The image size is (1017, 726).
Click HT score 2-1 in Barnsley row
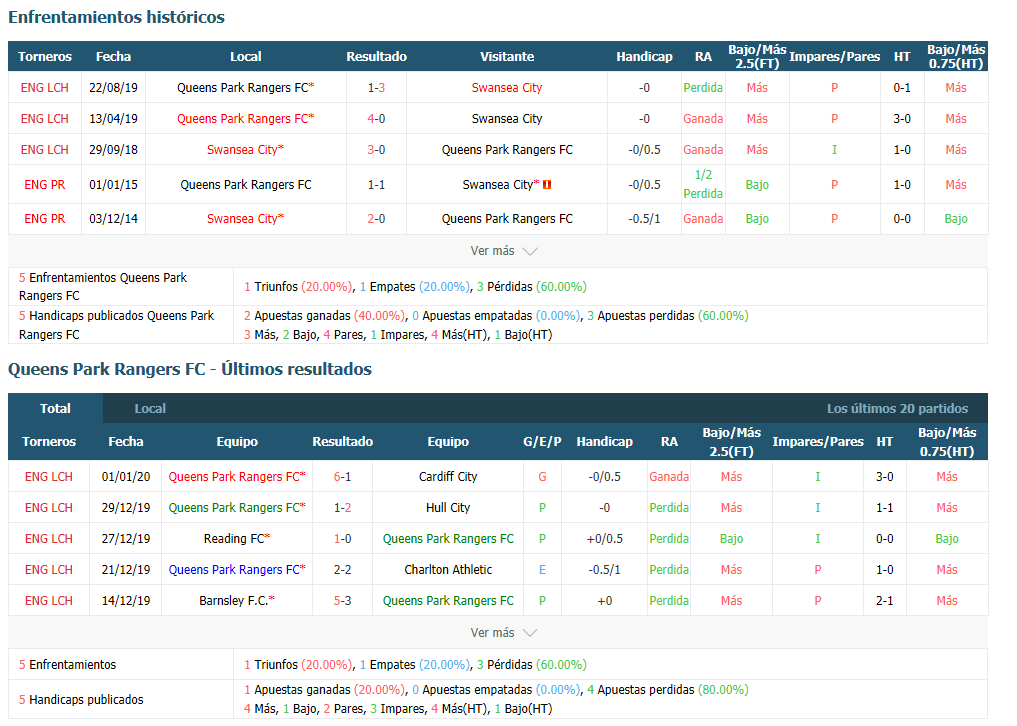pyautogui.click(x=885, y=601)
